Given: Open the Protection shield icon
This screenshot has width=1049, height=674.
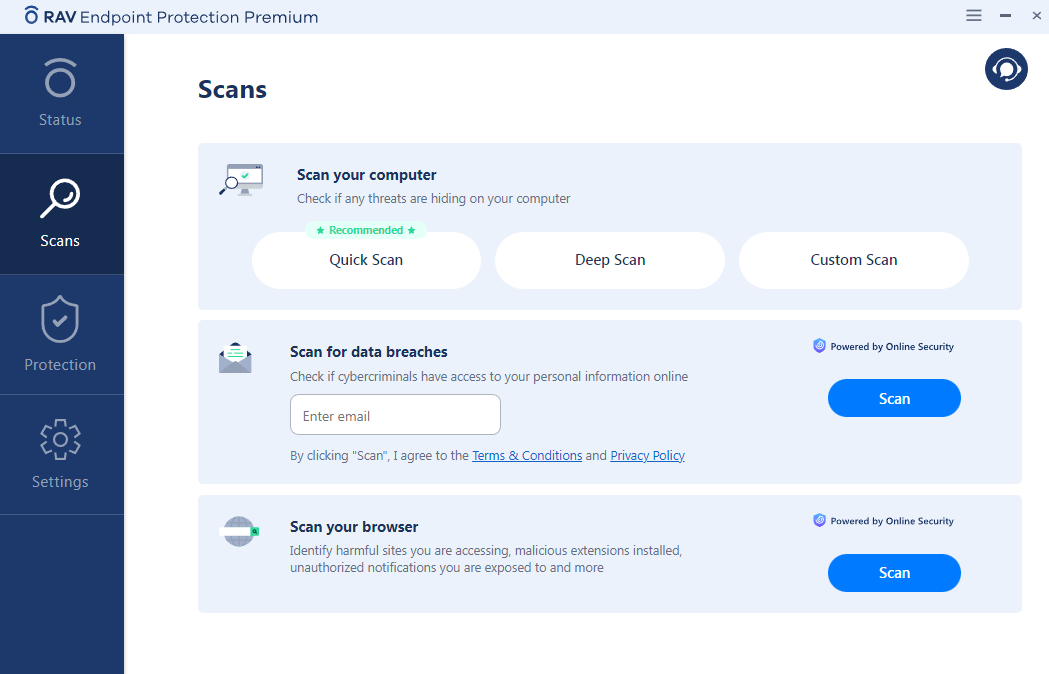Looking at the screenshot, I should pos(60,321).
